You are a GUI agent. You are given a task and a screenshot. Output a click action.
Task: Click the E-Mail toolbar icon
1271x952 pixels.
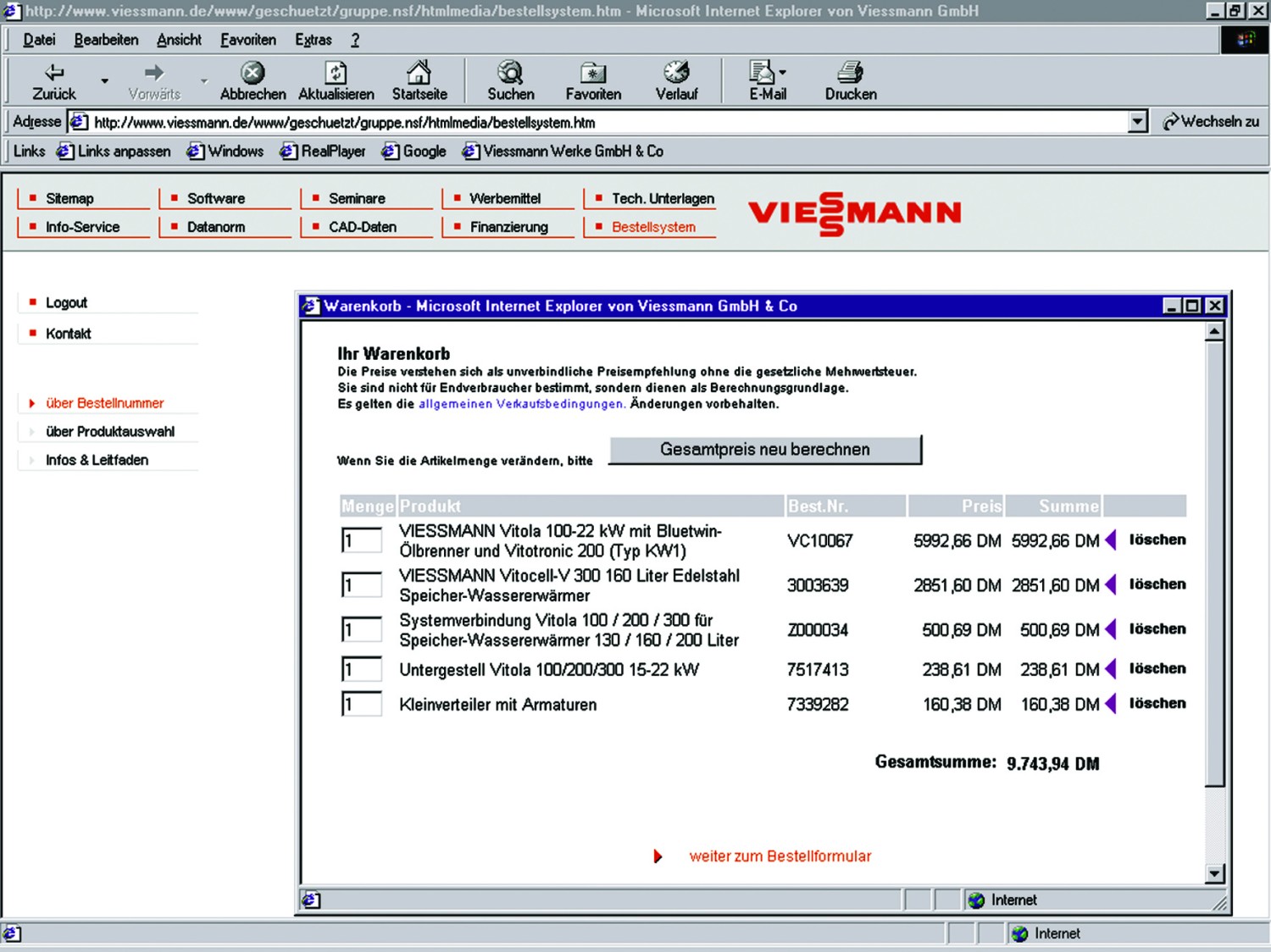click(x=762, y=73)
